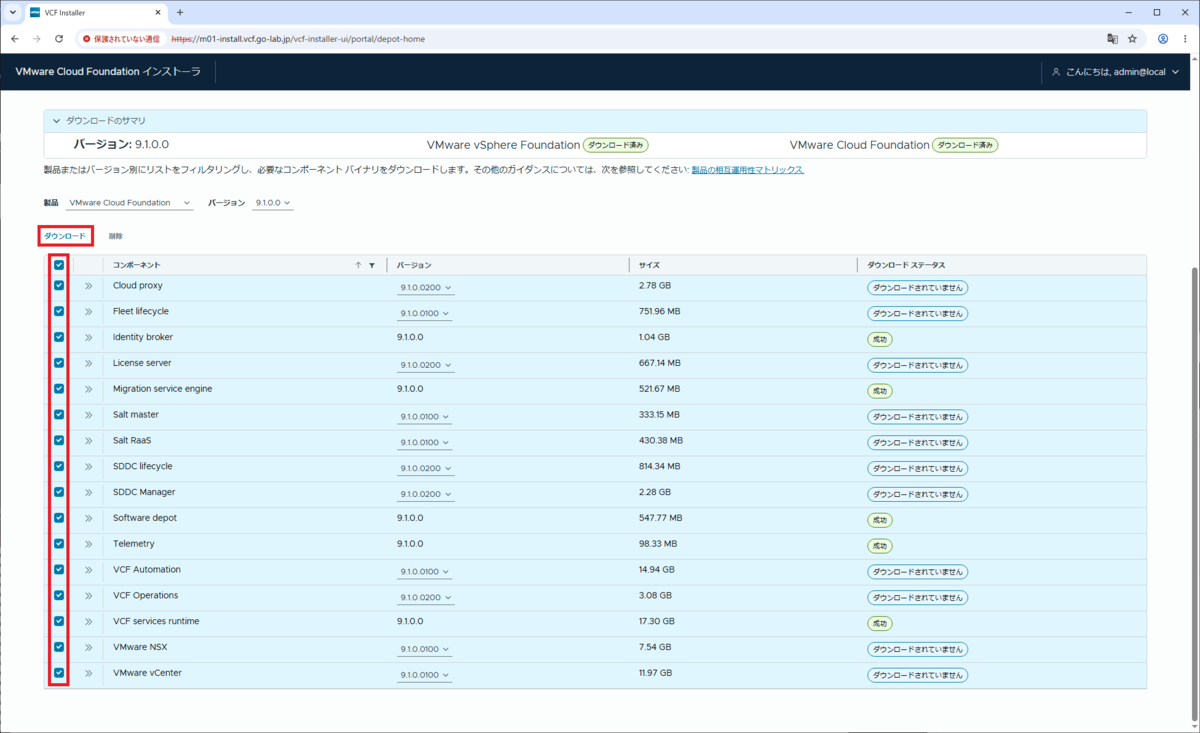Open the admin@local user menu
The height and width of the screenshot is (733, 1200).
coord(1115,72)
